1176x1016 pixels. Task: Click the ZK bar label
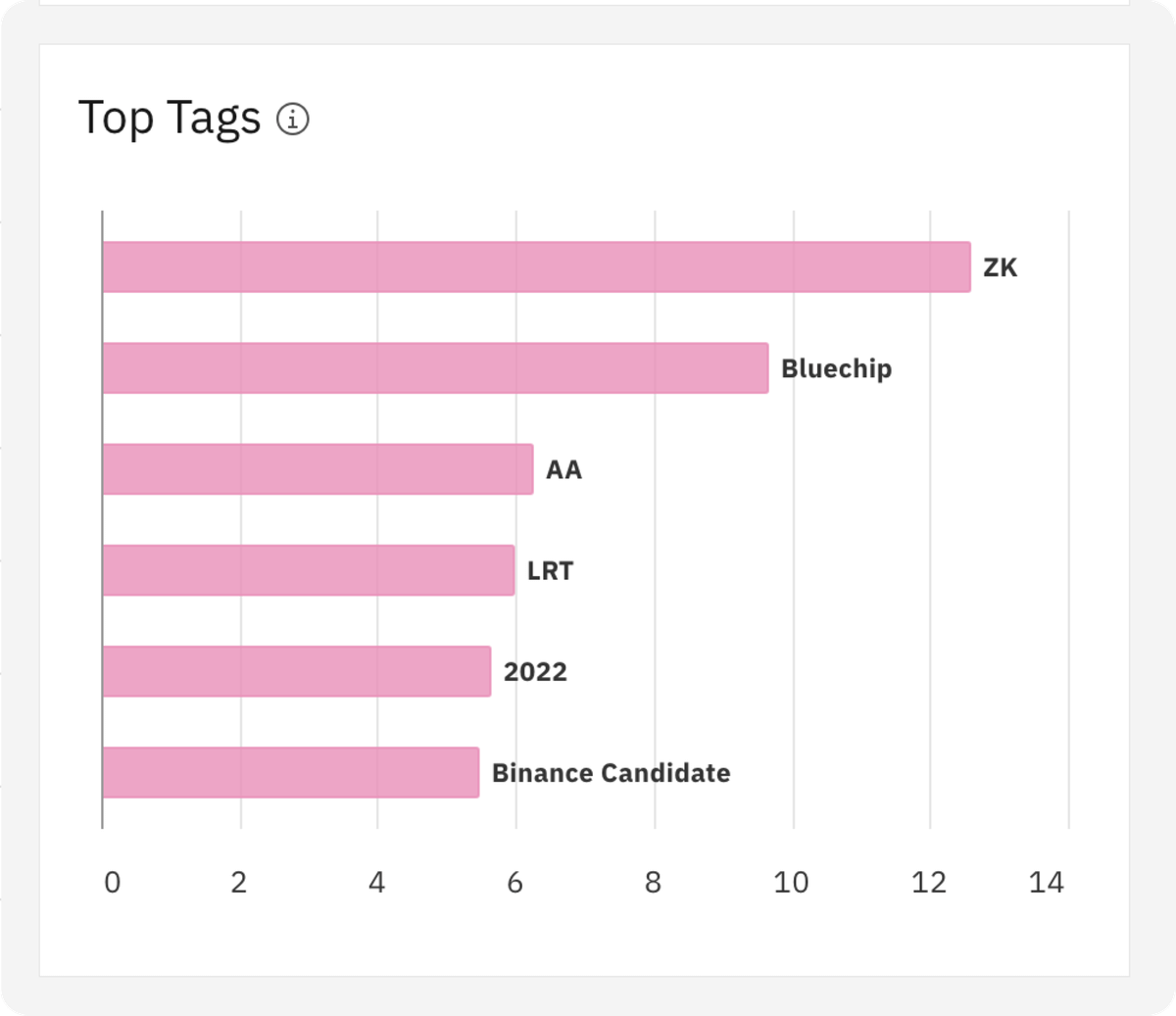(x=1000, y=267)
